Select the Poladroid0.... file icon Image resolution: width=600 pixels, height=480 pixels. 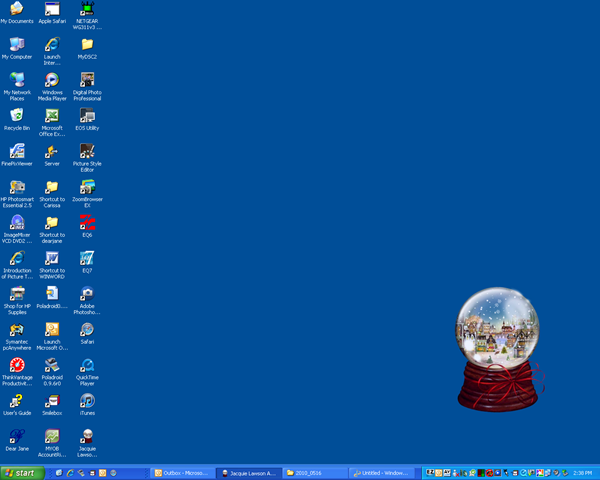(x=52, y=298)
